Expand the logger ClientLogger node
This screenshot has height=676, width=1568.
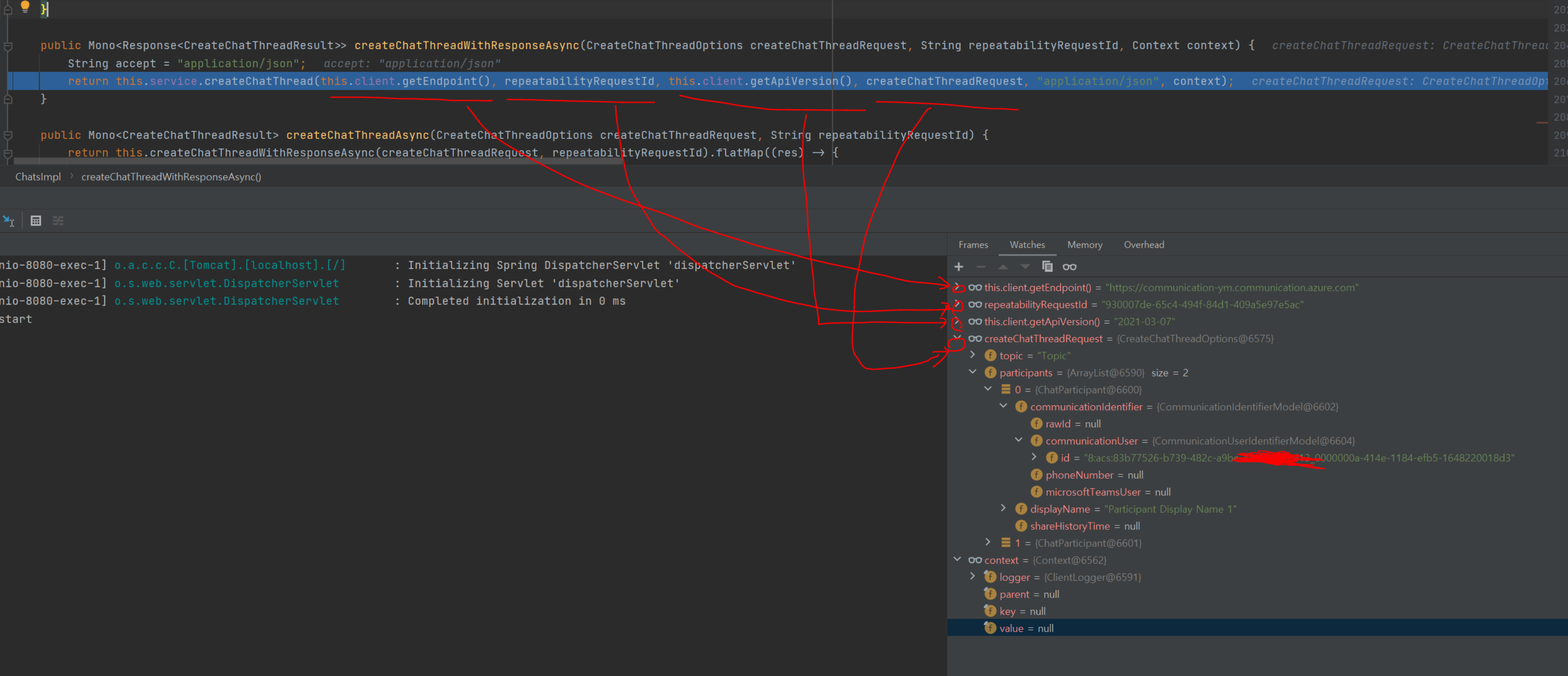tap(973, 576)
